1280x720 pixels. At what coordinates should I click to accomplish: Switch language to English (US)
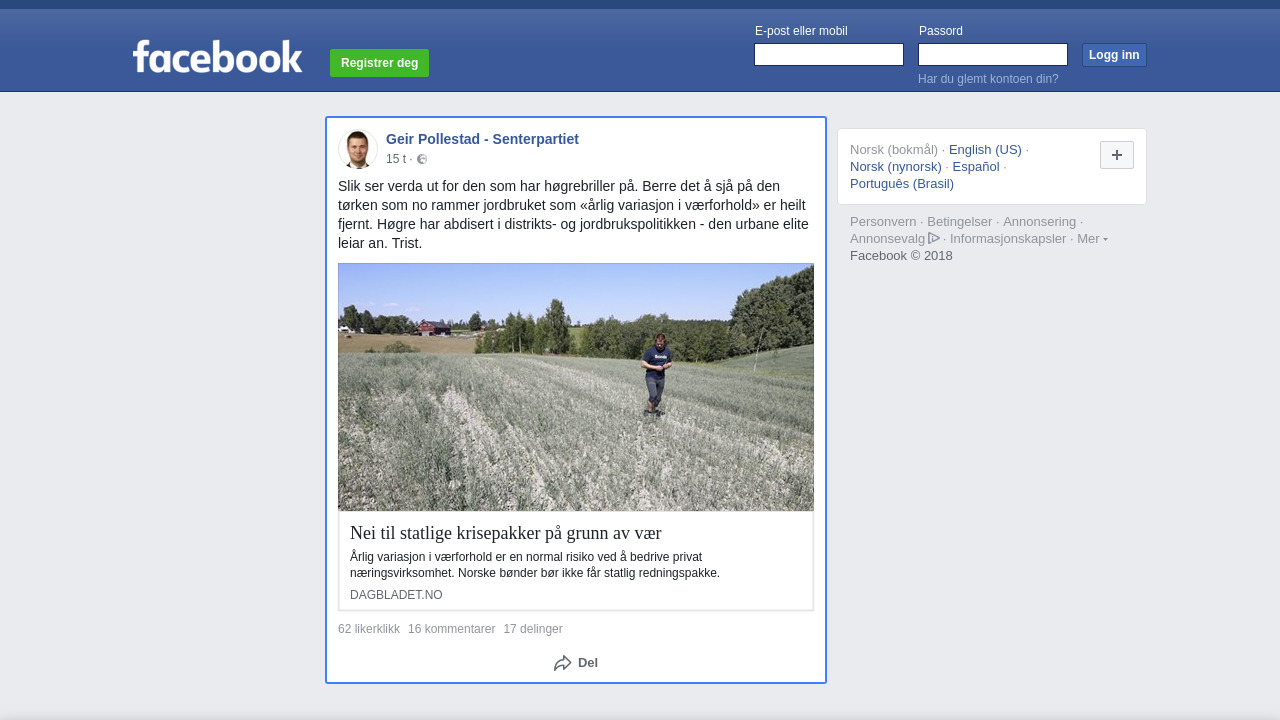click(985, 150)
